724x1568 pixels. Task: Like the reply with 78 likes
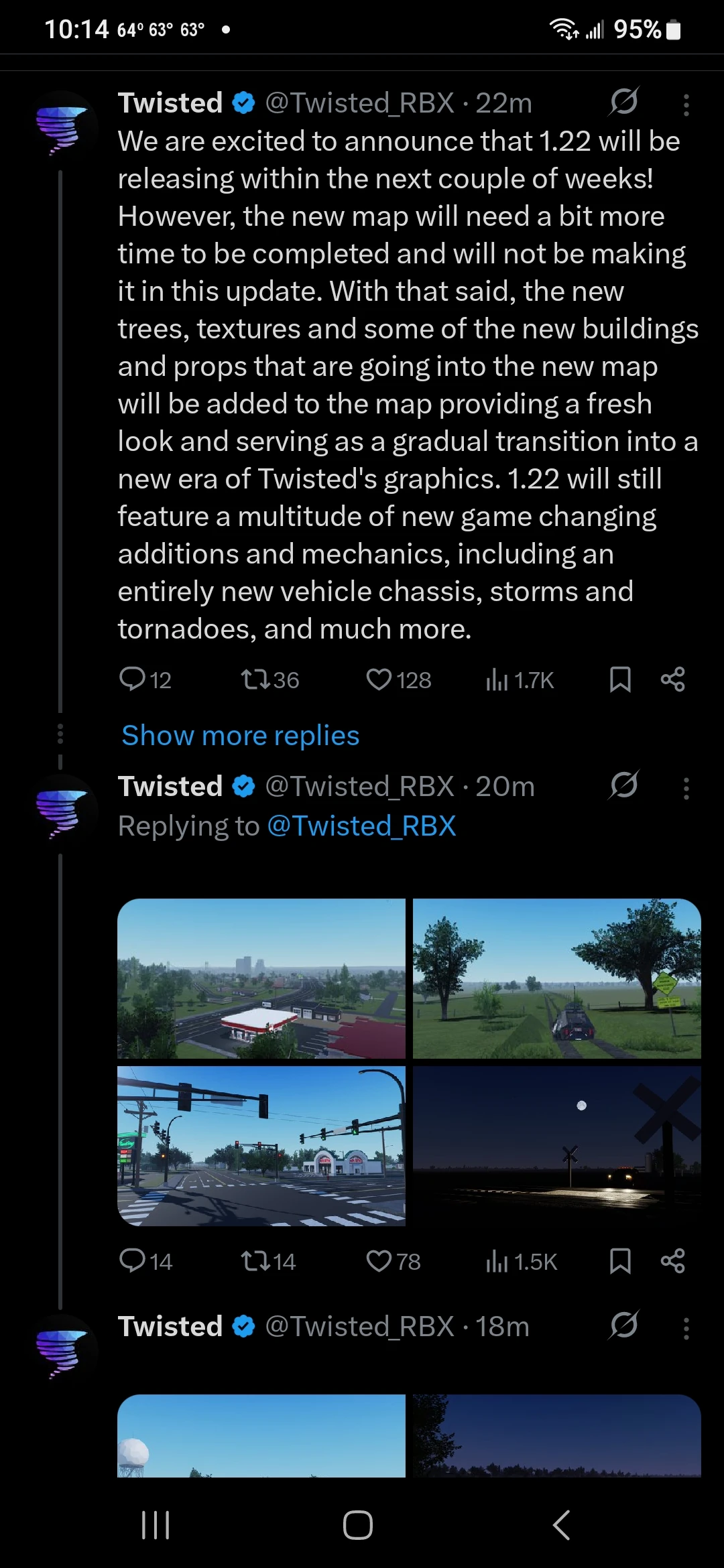pyautogui.click(x=379, y=1261)
